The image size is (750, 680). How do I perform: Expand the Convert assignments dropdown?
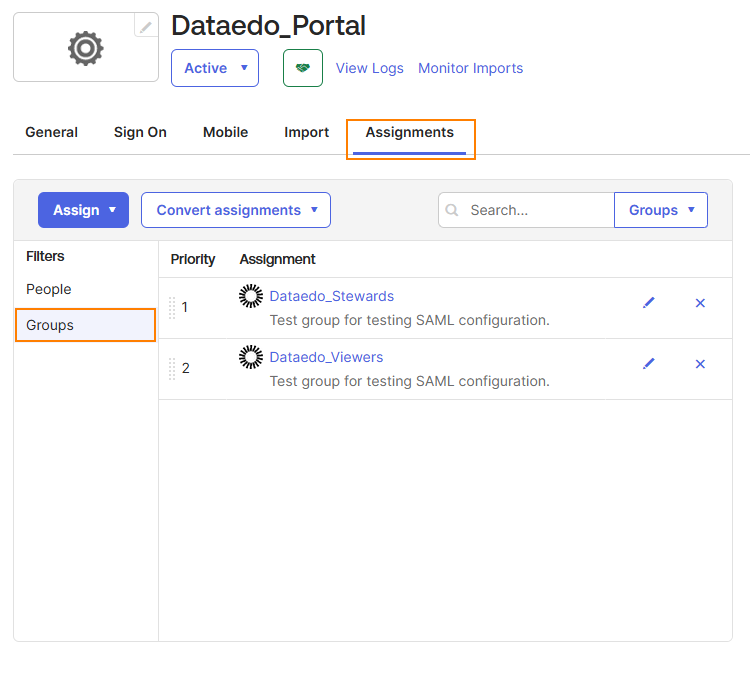pos(236,210)
